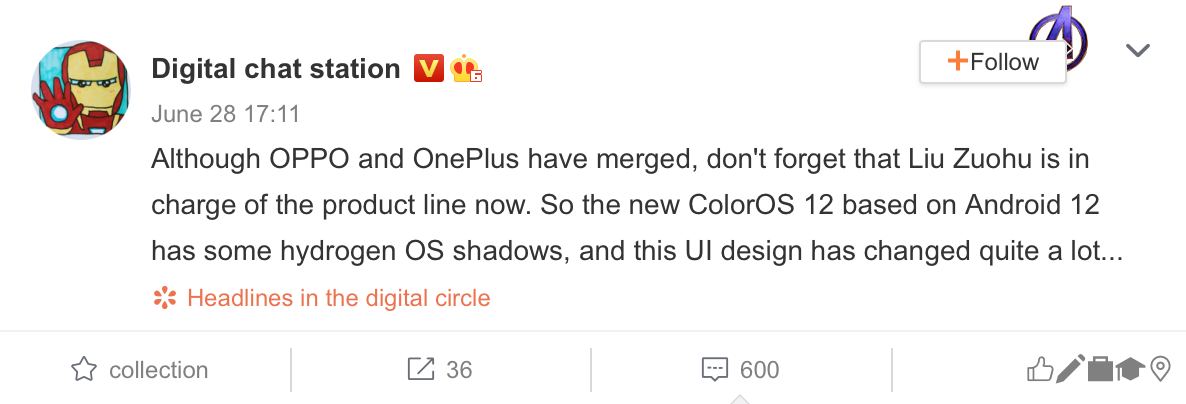Click the briefcase icon

pyautogui.click(x=1100, y=370)
